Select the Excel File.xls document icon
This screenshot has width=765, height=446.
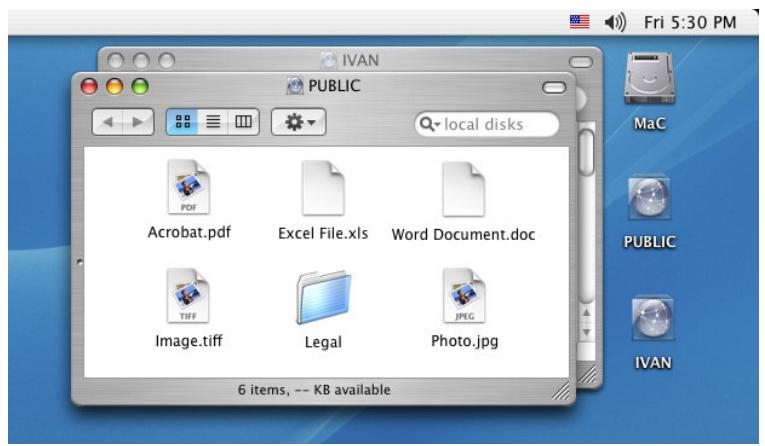pos(323,188)
